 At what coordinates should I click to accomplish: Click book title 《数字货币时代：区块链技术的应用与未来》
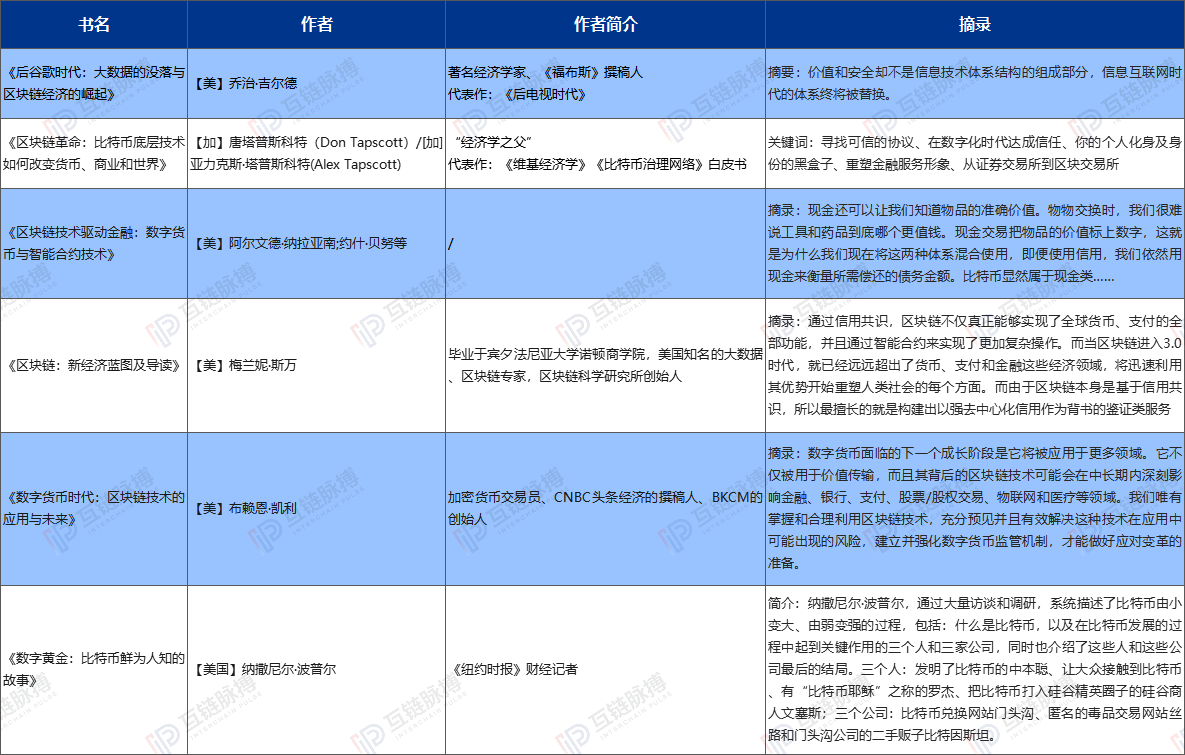tap(94, 509)
